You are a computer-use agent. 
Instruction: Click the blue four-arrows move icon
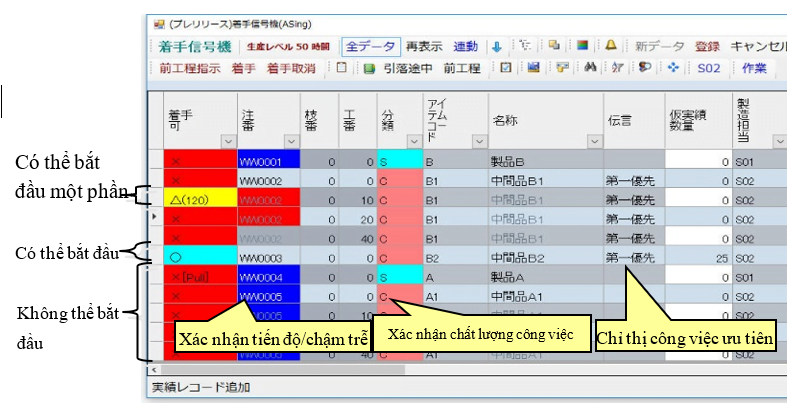[x=673, y=68]
